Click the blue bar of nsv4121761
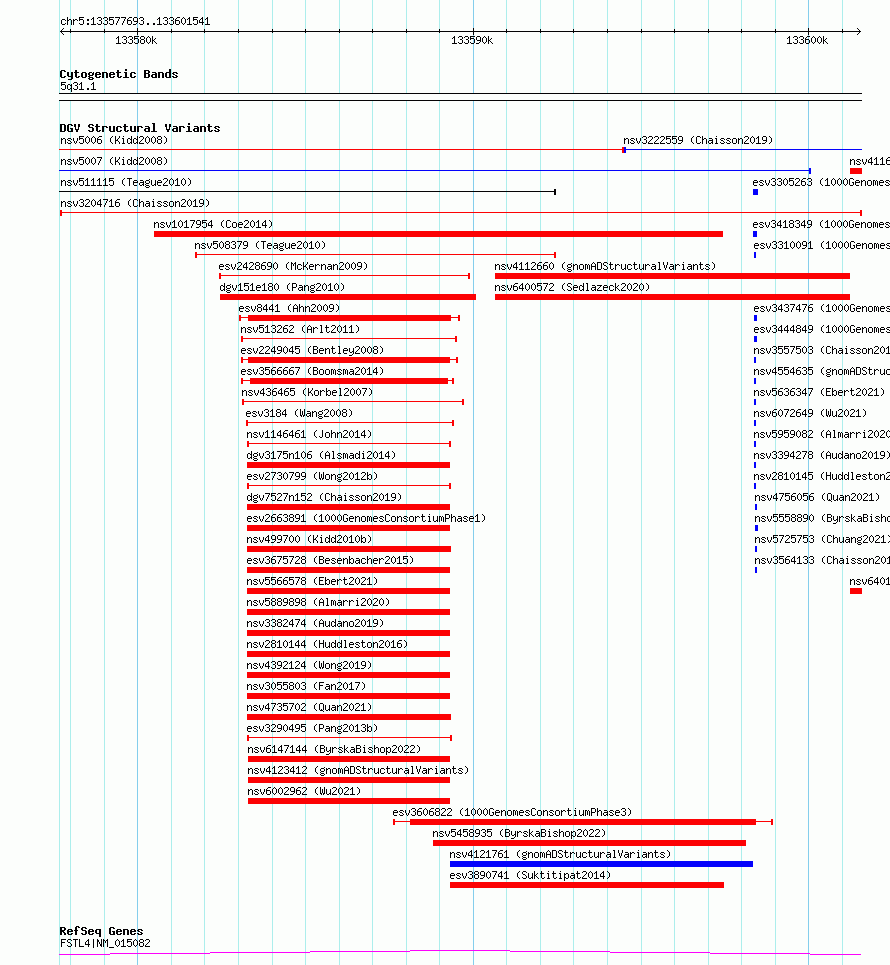The height and width of the screenshot is (965, 890). tap(601, 864)
